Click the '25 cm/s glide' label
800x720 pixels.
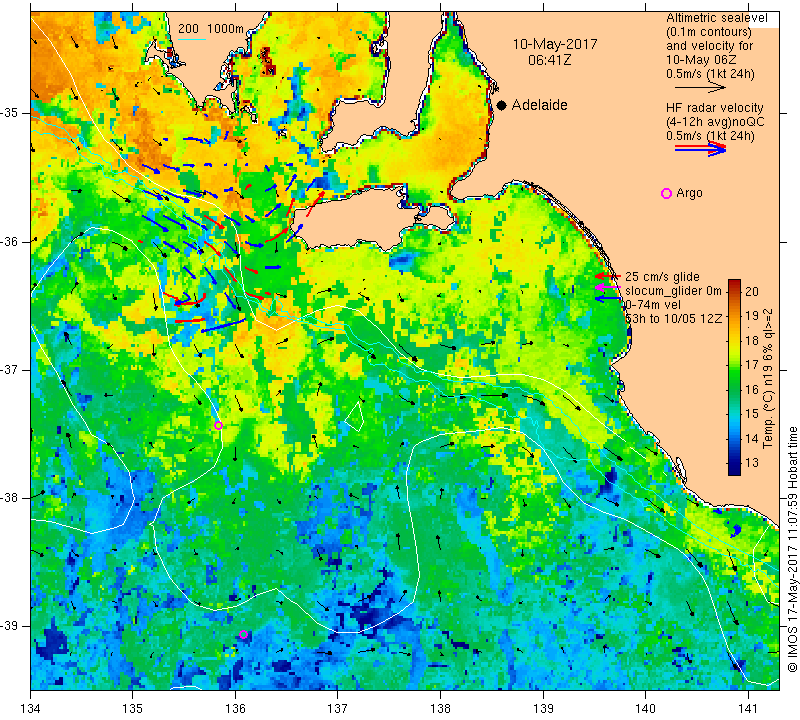662,277
